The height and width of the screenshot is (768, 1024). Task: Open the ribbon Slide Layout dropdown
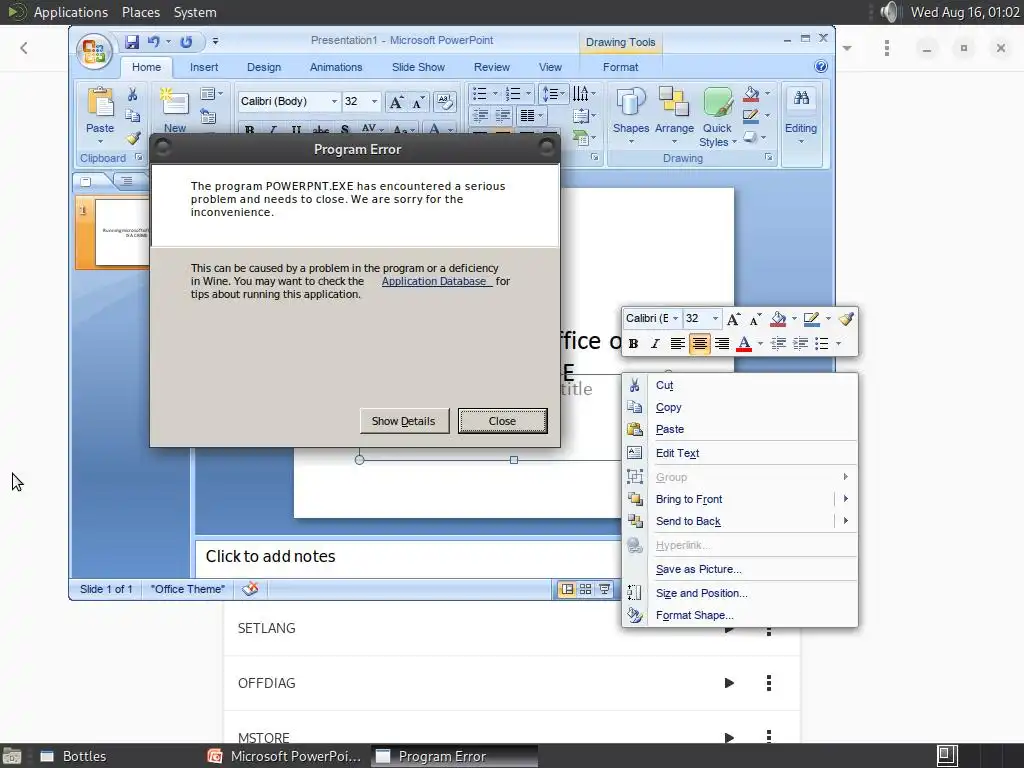pyautogui.click(x=212, y=94)
